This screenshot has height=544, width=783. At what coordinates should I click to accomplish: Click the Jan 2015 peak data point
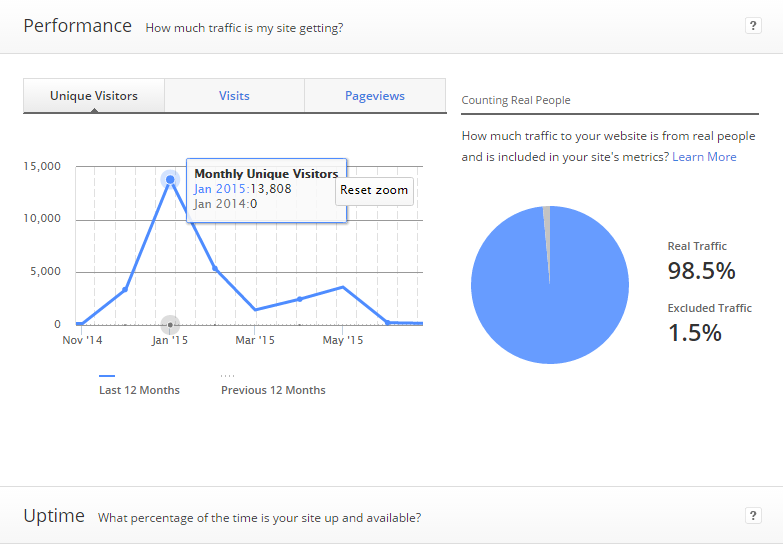pyautogui.click(x=170, y=179)
